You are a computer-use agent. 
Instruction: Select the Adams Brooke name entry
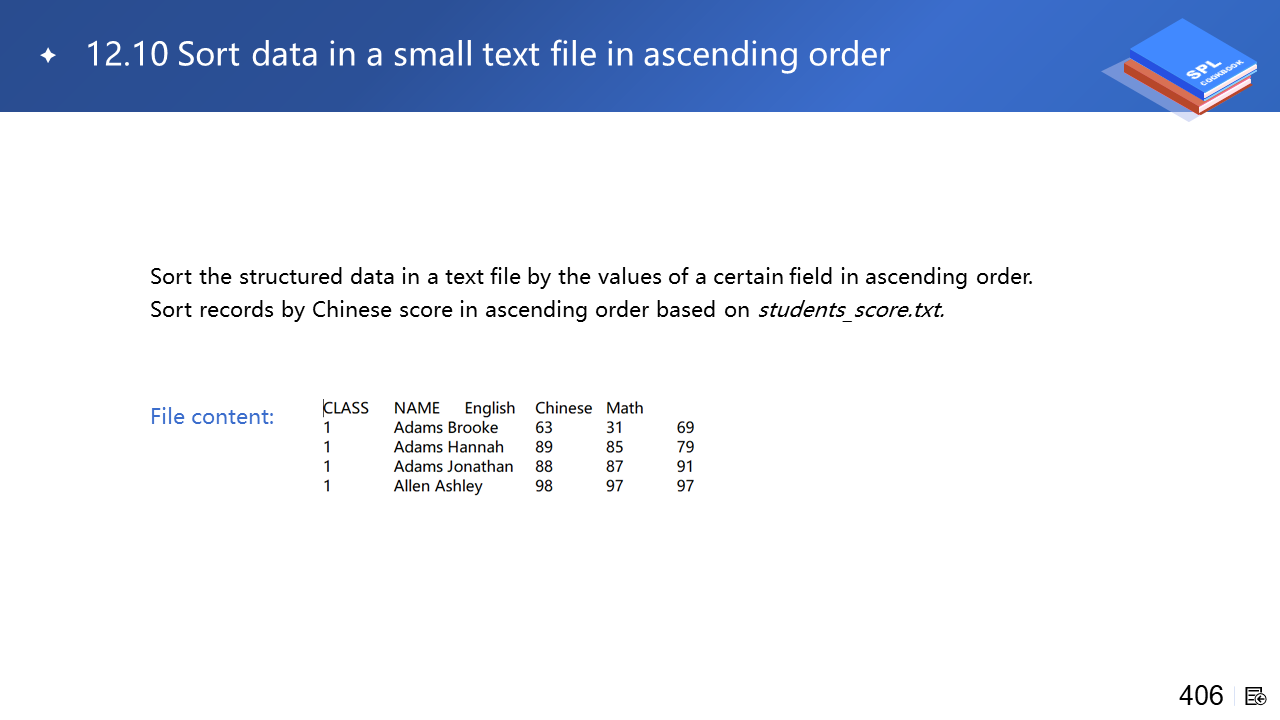coord(446,427)
